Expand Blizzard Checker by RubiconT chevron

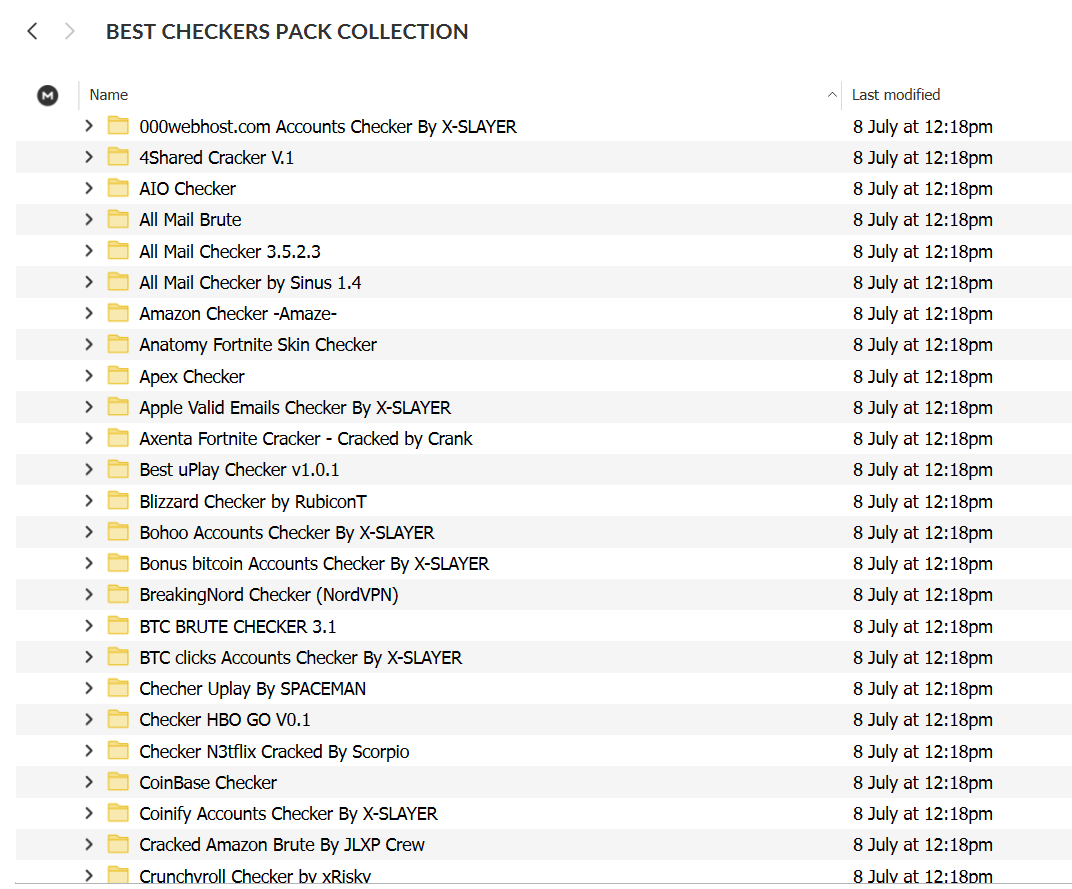89,501
